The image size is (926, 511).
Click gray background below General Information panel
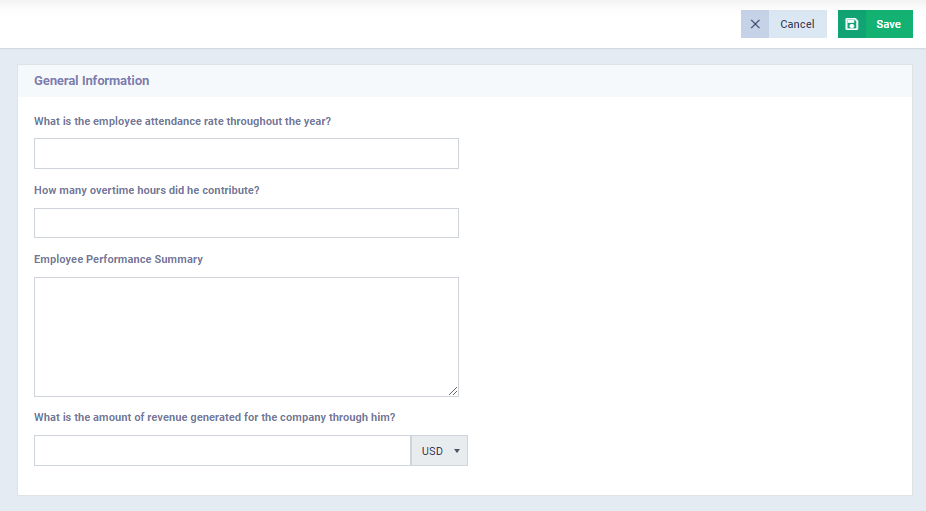(463, 503)
